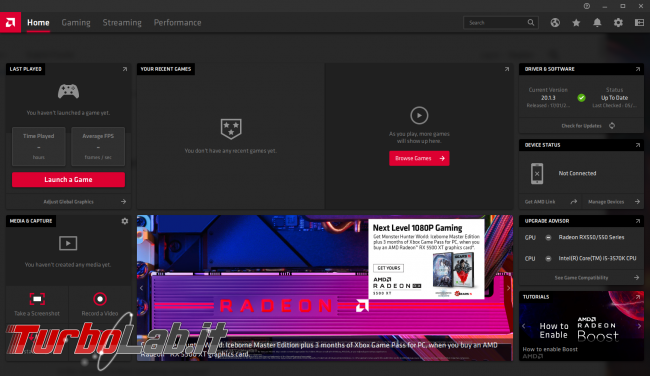
Task: Switch to the Streaming tab
Action: pos(122,23)
